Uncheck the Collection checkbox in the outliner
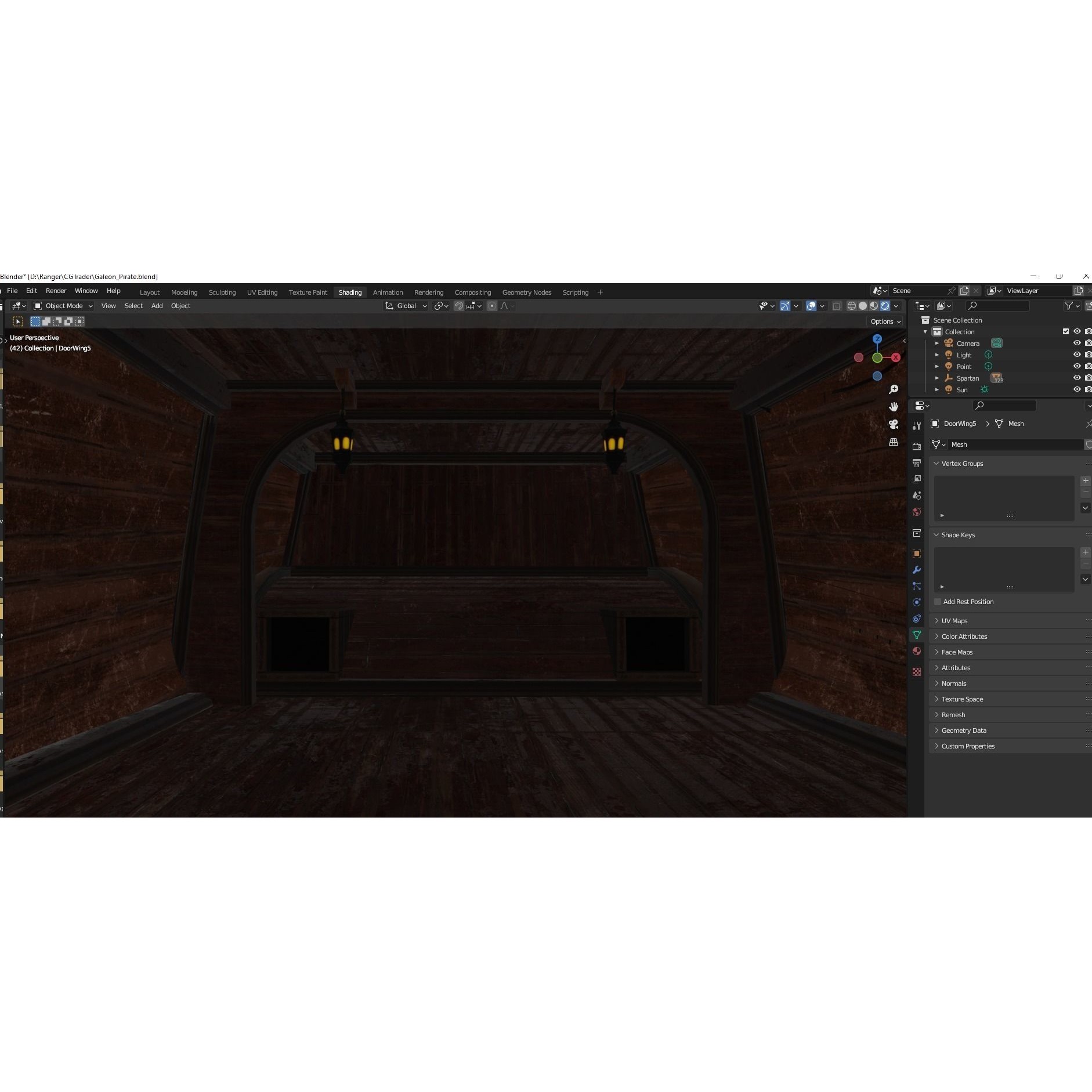This screenshot has width=1092, height=1092. coord(1066,331)
